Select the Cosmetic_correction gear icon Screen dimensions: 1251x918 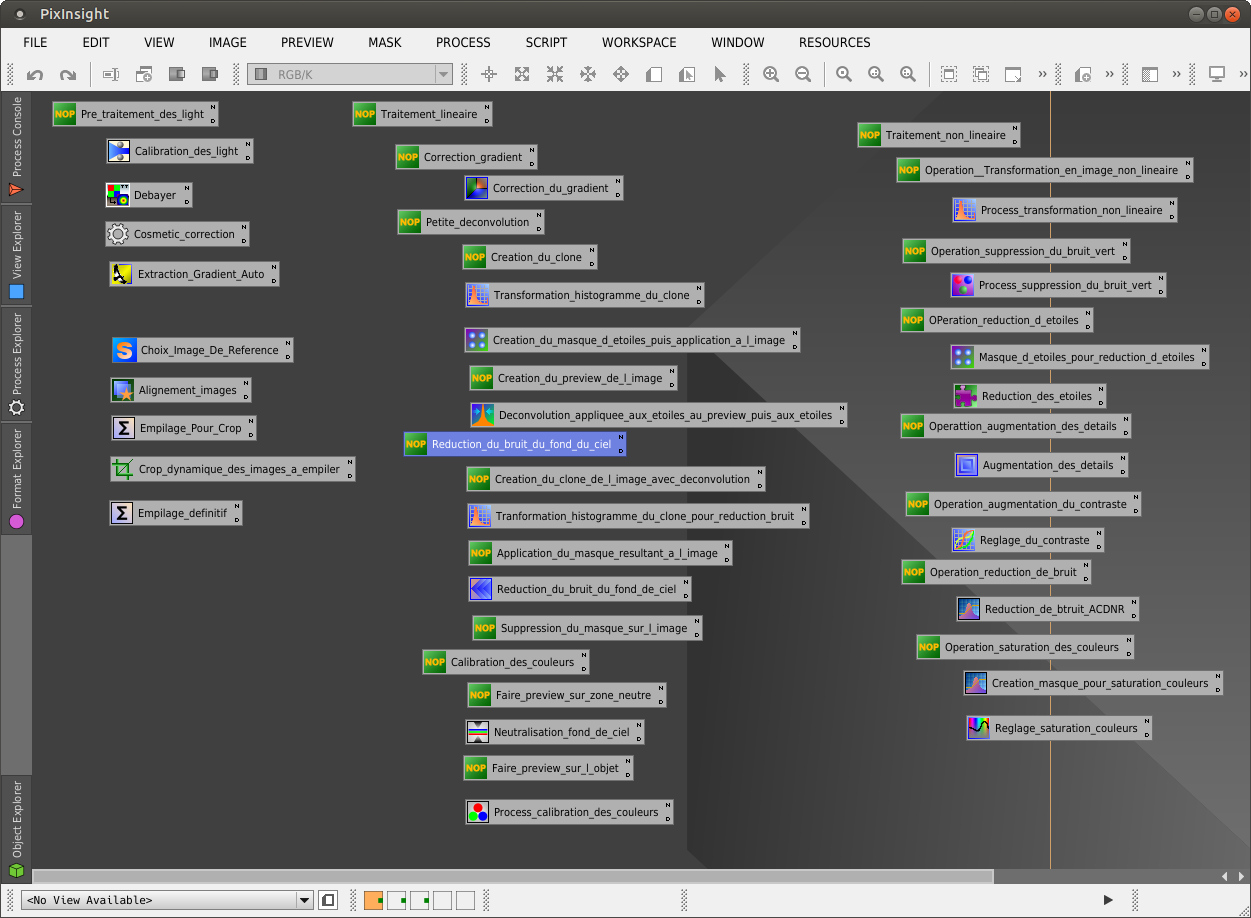[118, 234]
